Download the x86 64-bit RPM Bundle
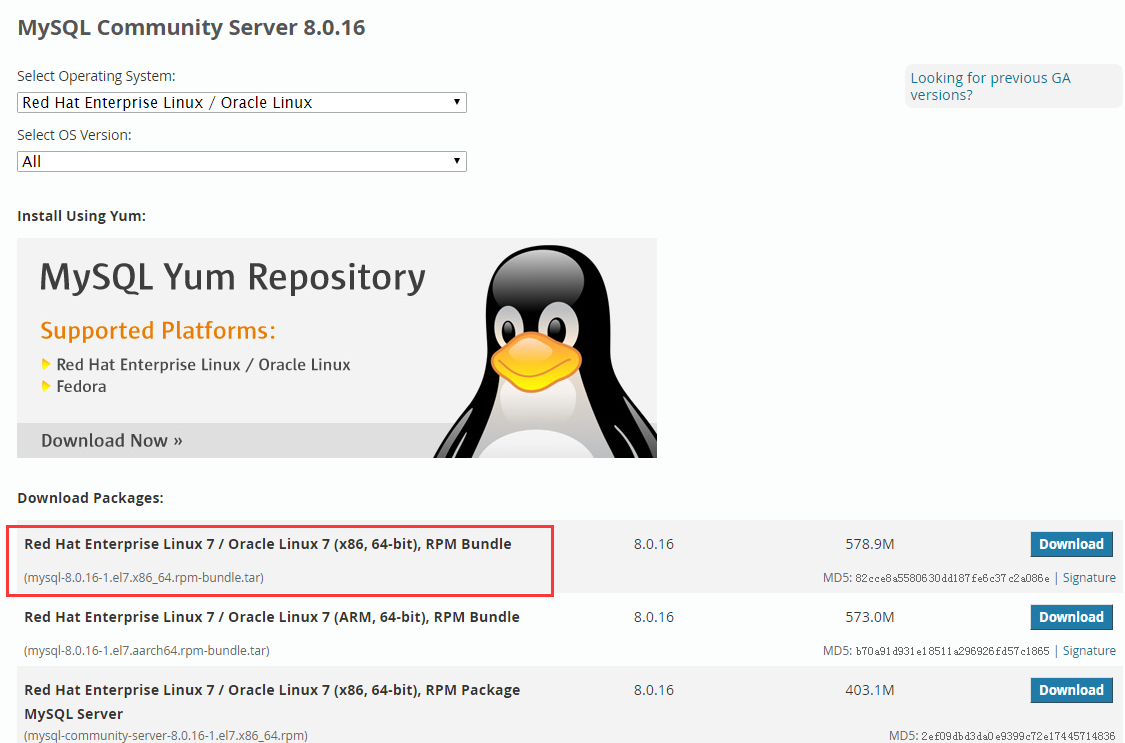Viewport: 1125px width, 743px height. (x=1071, y=544)
